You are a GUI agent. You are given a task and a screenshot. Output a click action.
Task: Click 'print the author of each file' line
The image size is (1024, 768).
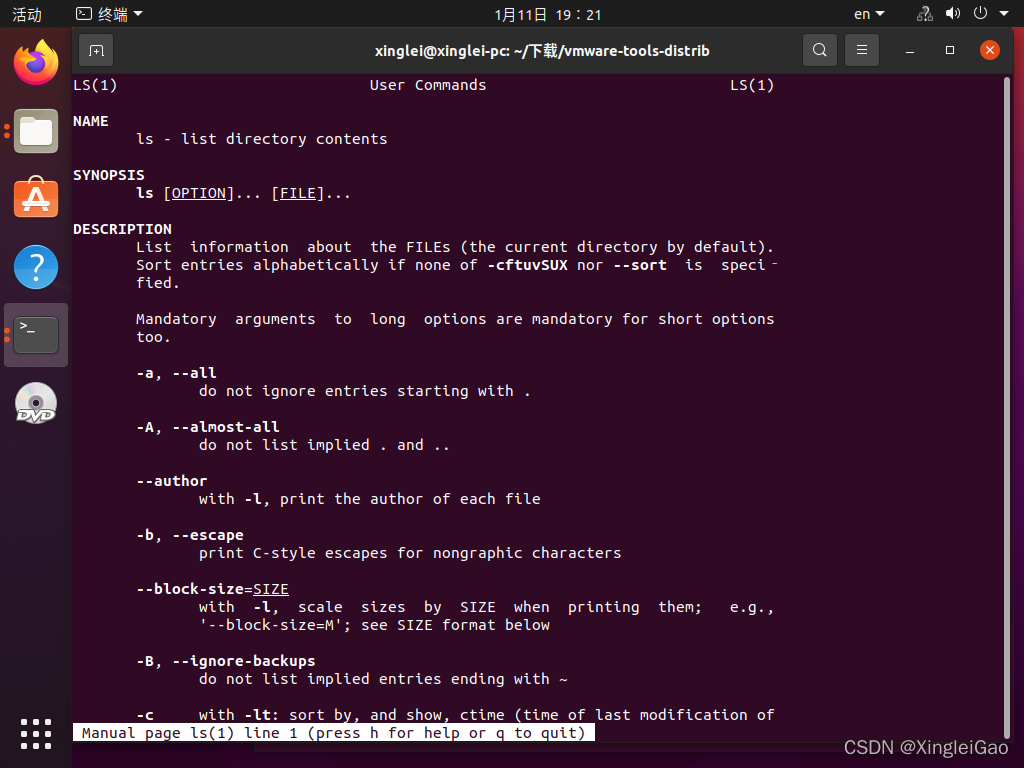pos(410,499)
